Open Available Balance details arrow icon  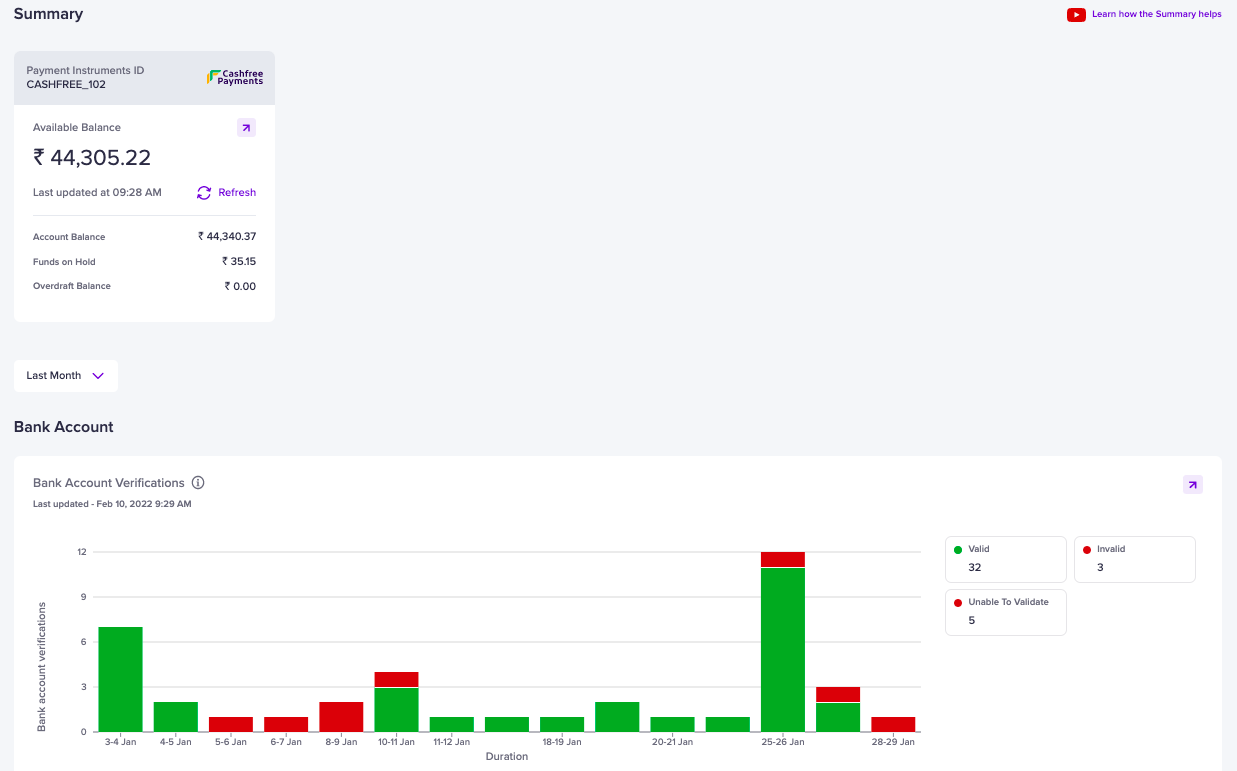[246, 128]
